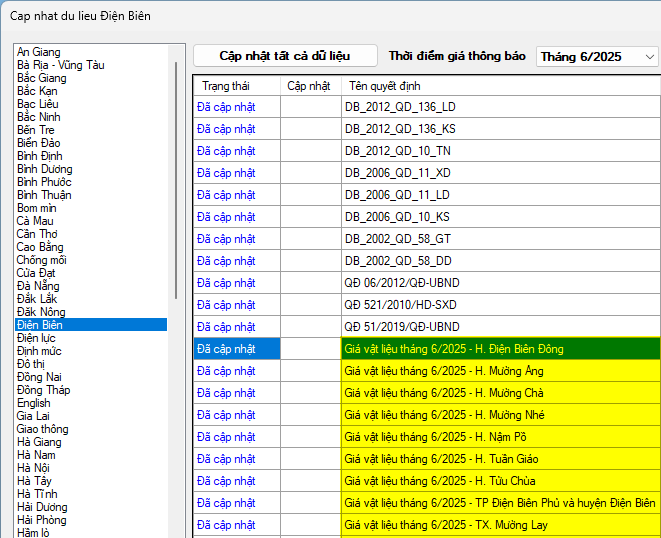
Task: Select row 'QĐ 06/2012/QĐ-UBND'
Action: pyautogui.click(x=427, y=283)
